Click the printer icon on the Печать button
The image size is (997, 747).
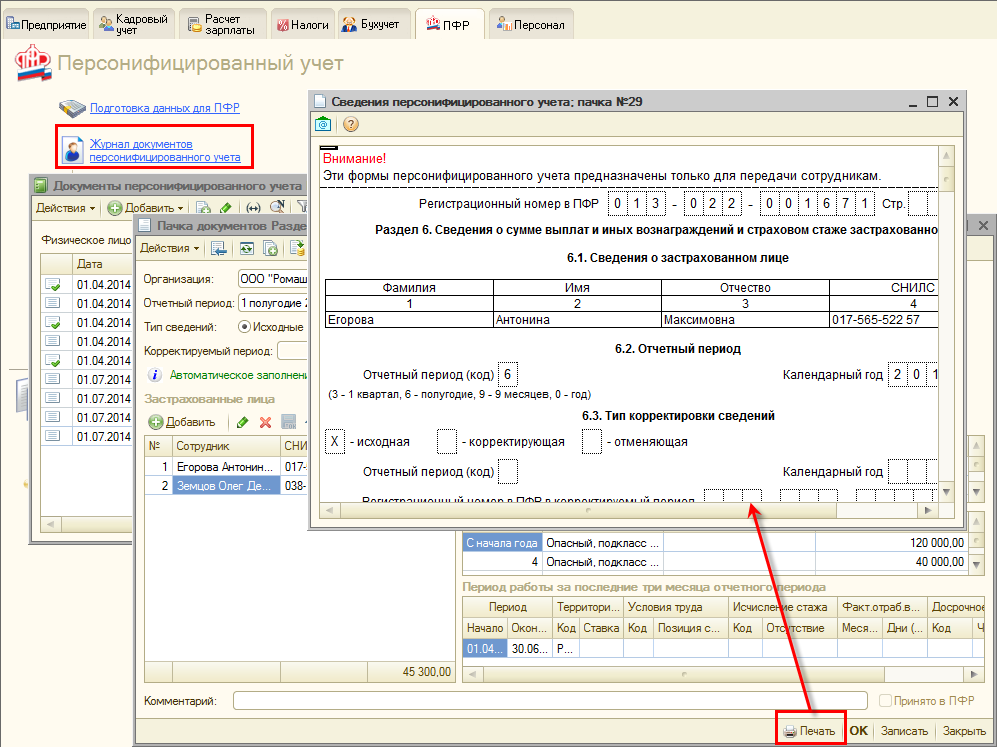(x=790, y=731)
